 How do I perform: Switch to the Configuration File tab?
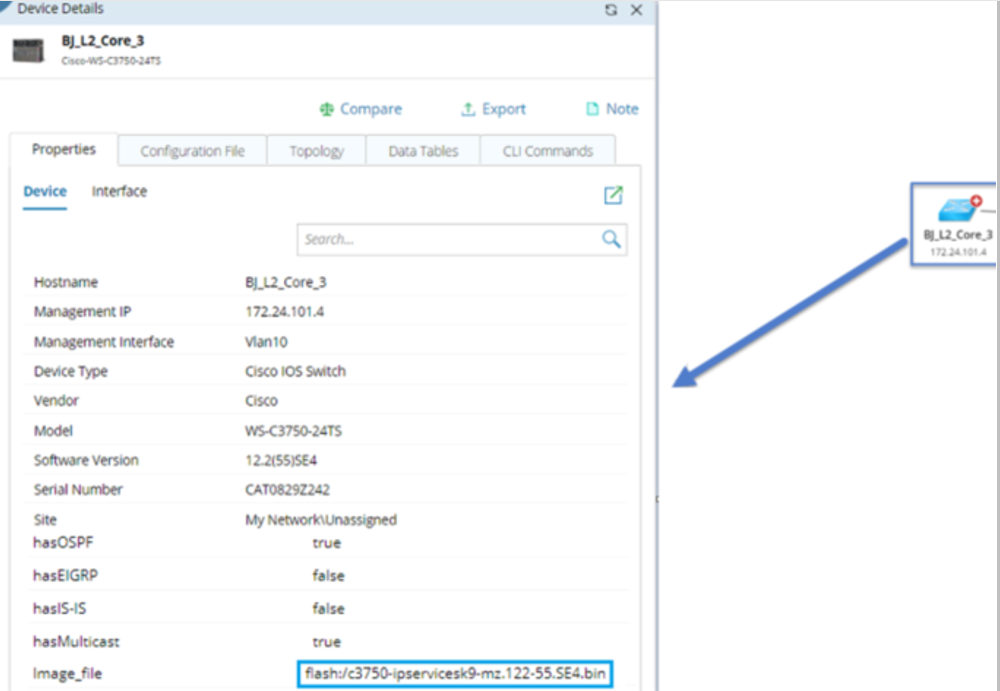point(192,151)
